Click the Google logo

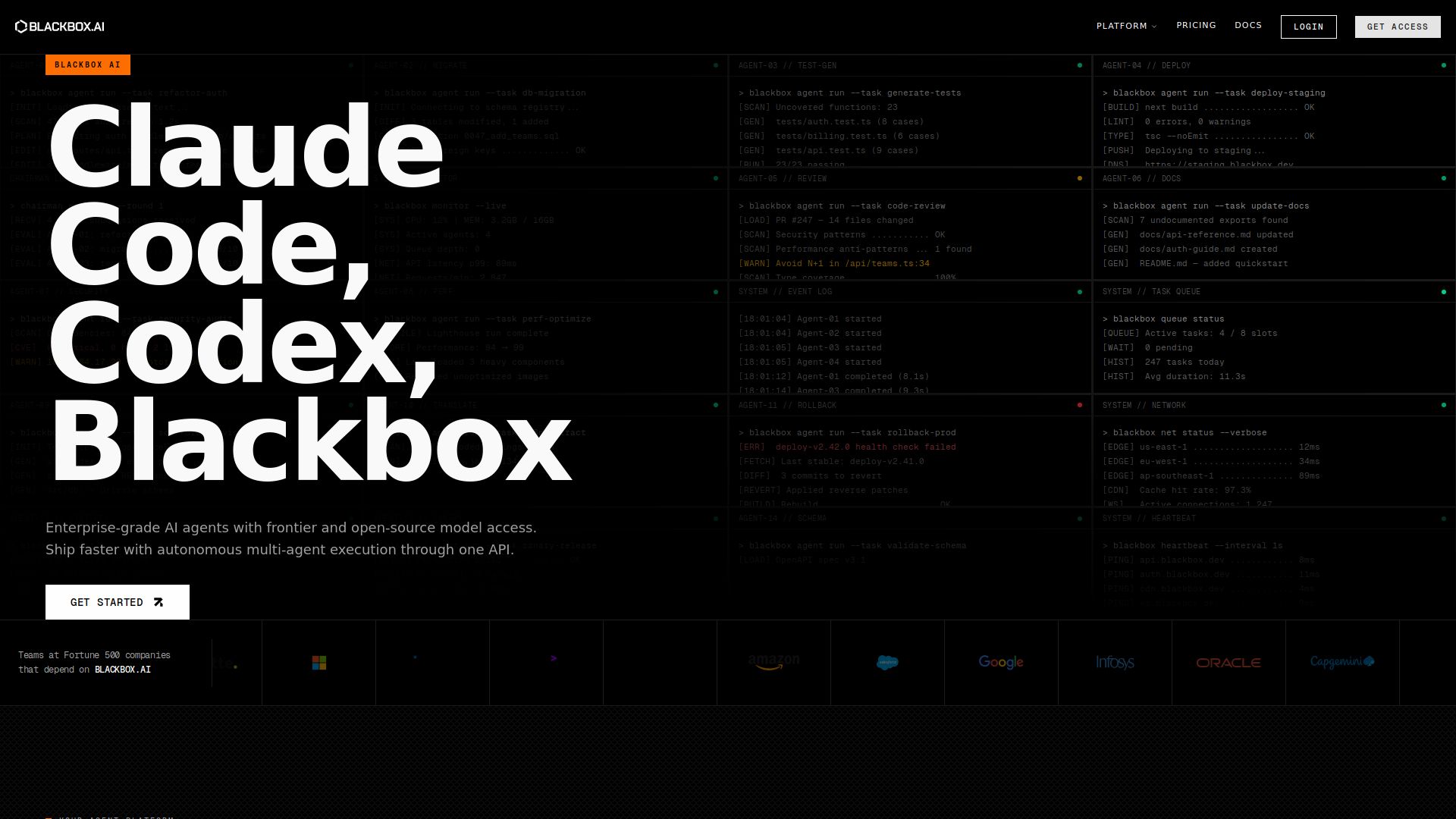click(x=1001, y=662)
